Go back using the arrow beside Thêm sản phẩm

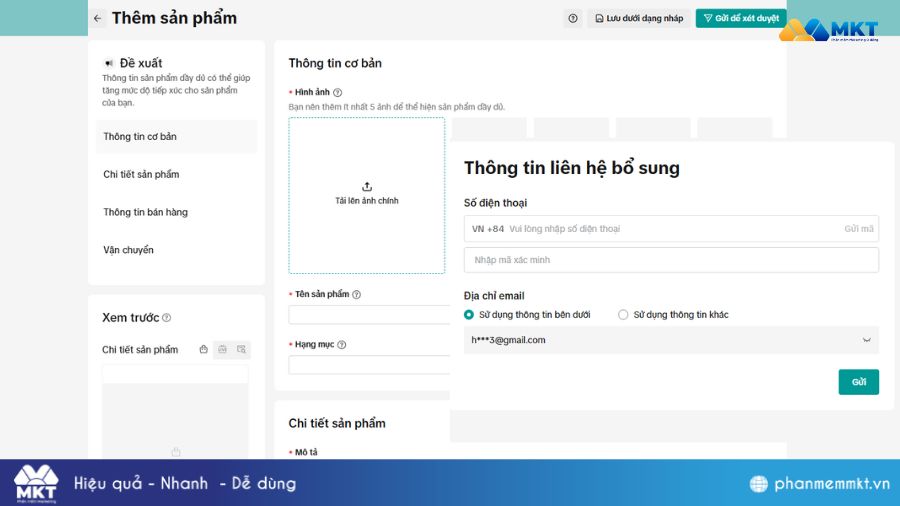[x=98, y=18]
